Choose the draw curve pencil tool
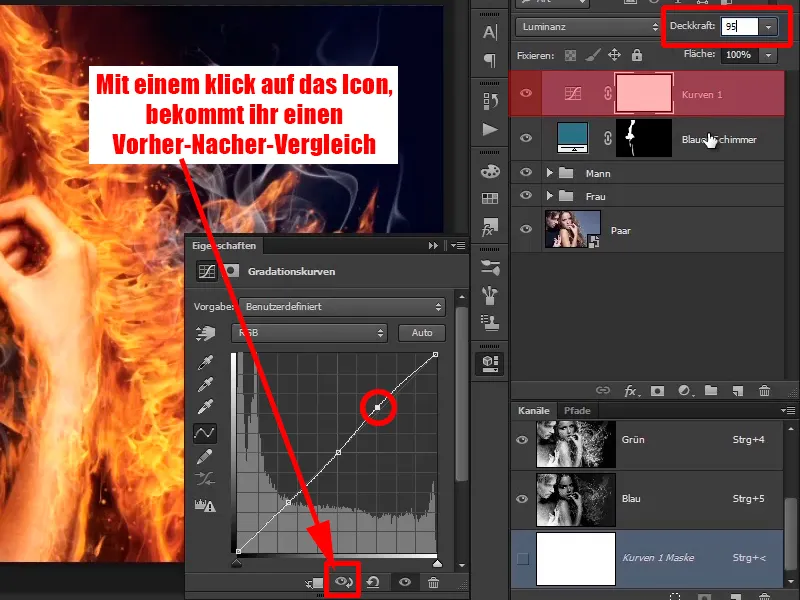 (x=205, y=456)
